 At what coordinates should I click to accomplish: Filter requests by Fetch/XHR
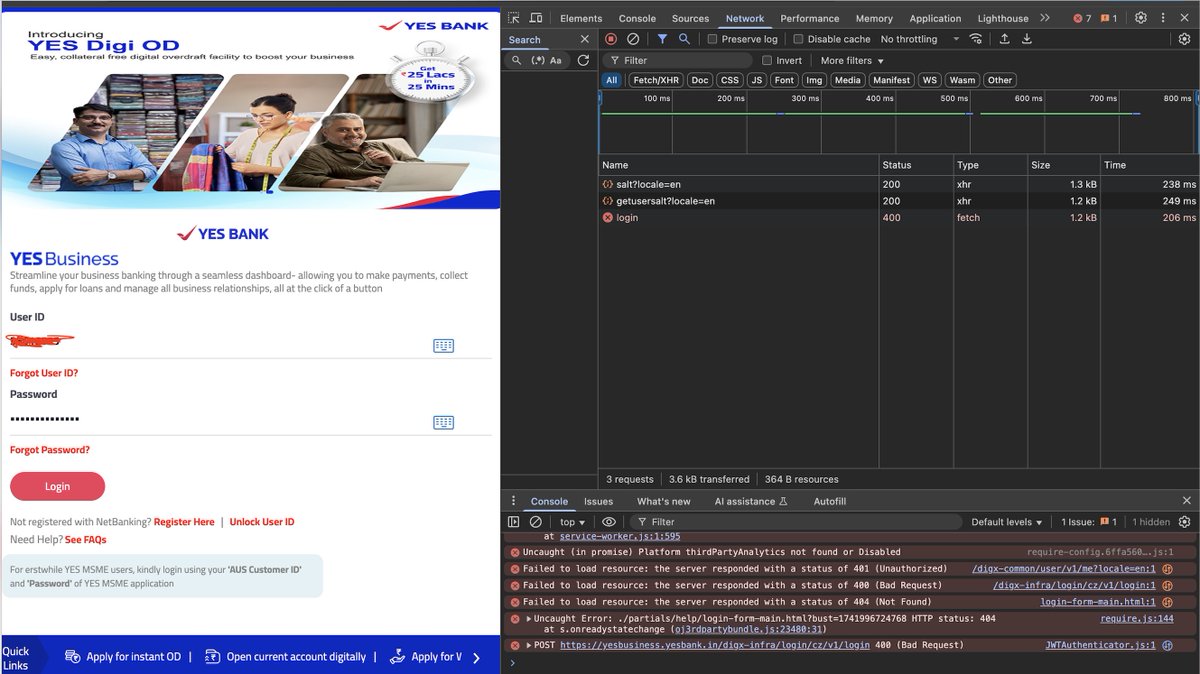[x=654, y=80]
